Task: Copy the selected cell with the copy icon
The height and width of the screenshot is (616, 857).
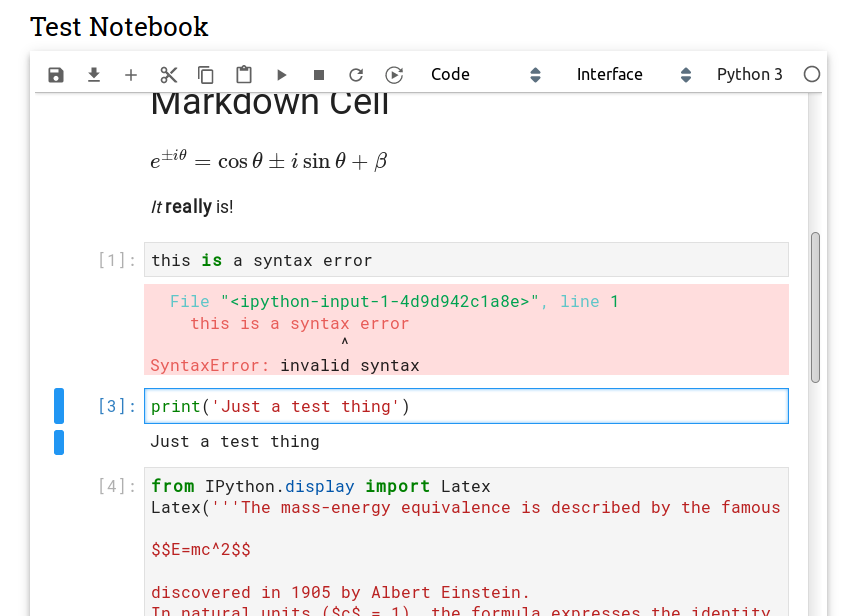Action: pyautogui.click(x=206, y=75)
